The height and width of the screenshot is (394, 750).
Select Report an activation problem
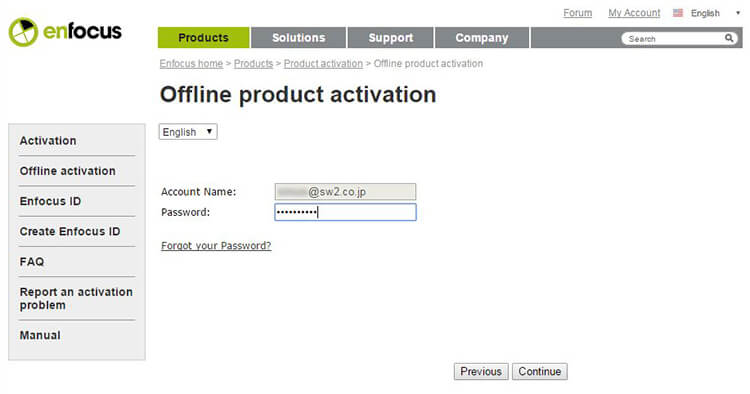(76, 298)
